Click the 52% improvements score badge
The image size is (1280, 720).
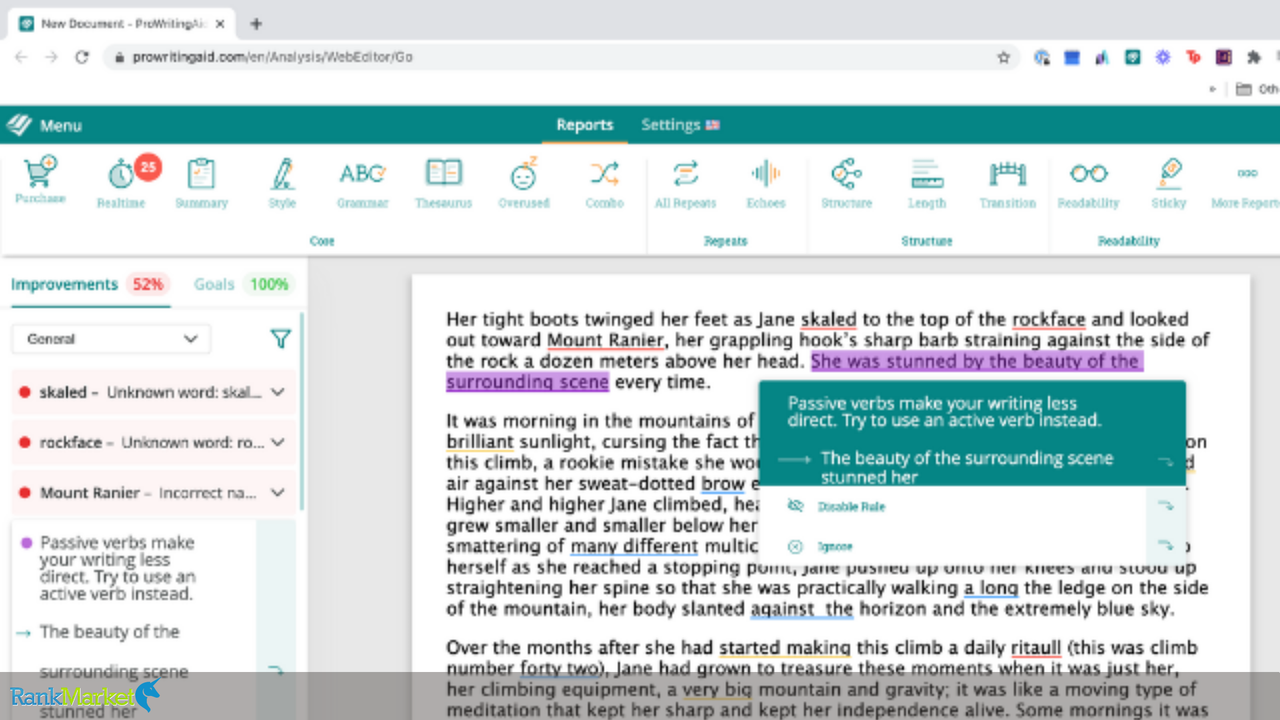tap(148, 284)
